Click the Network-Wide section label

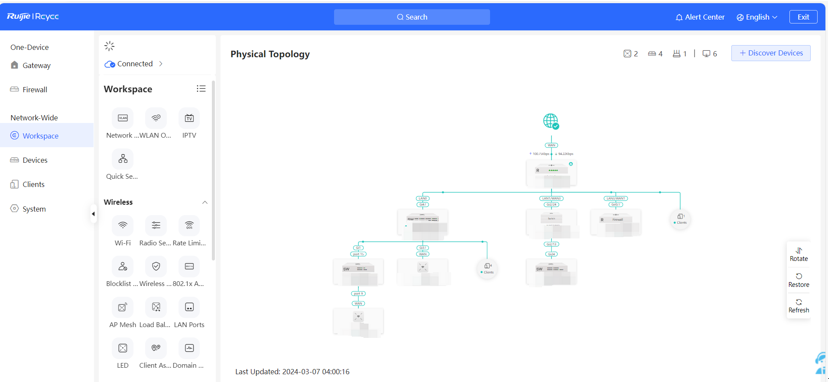(x=34, y=118)
